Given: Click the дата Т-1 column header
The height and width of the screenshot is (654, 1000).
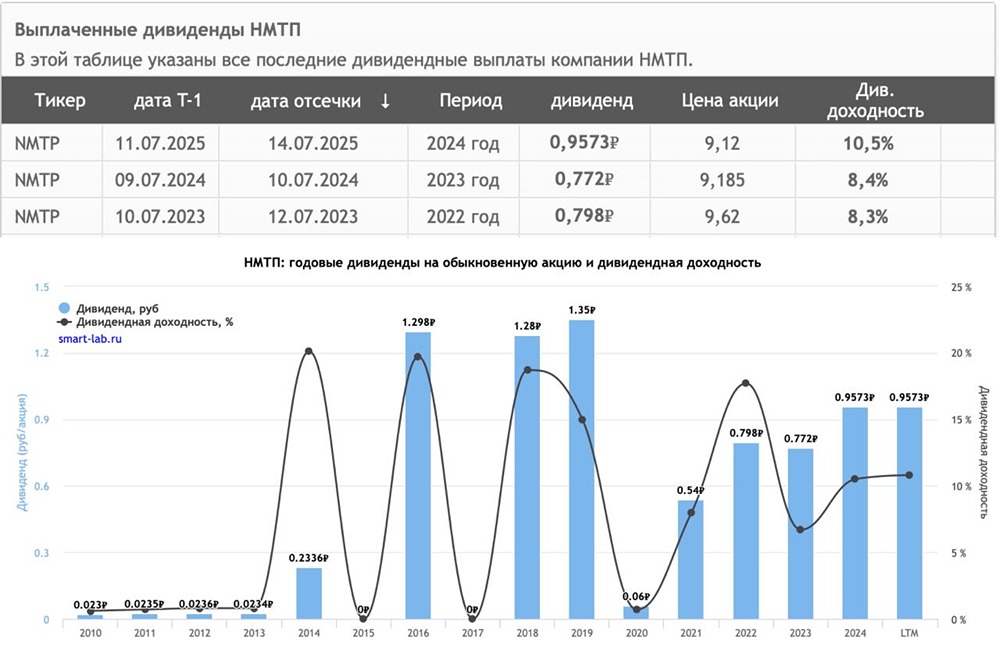Looking at the screenshot, I should tap(168, 100).
